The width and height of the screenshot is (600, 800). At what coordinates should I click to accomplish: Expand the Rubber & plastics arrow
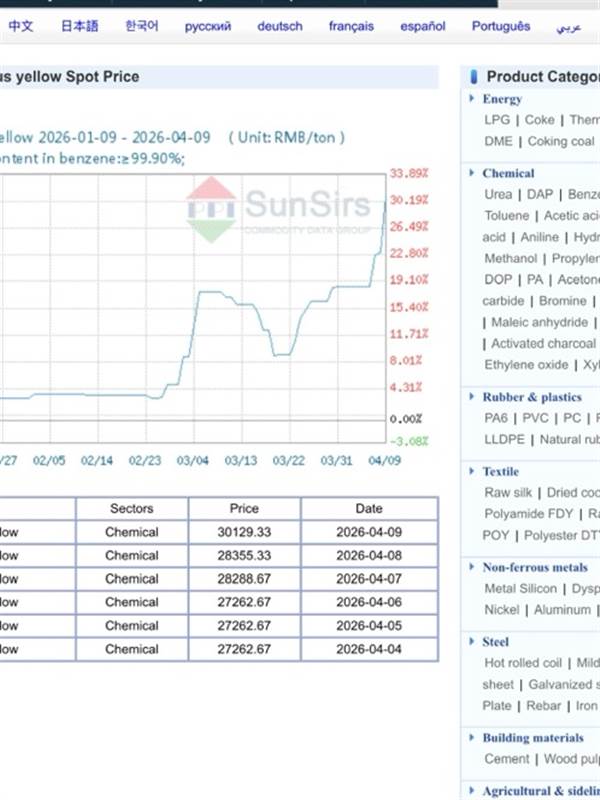(472, 396)
